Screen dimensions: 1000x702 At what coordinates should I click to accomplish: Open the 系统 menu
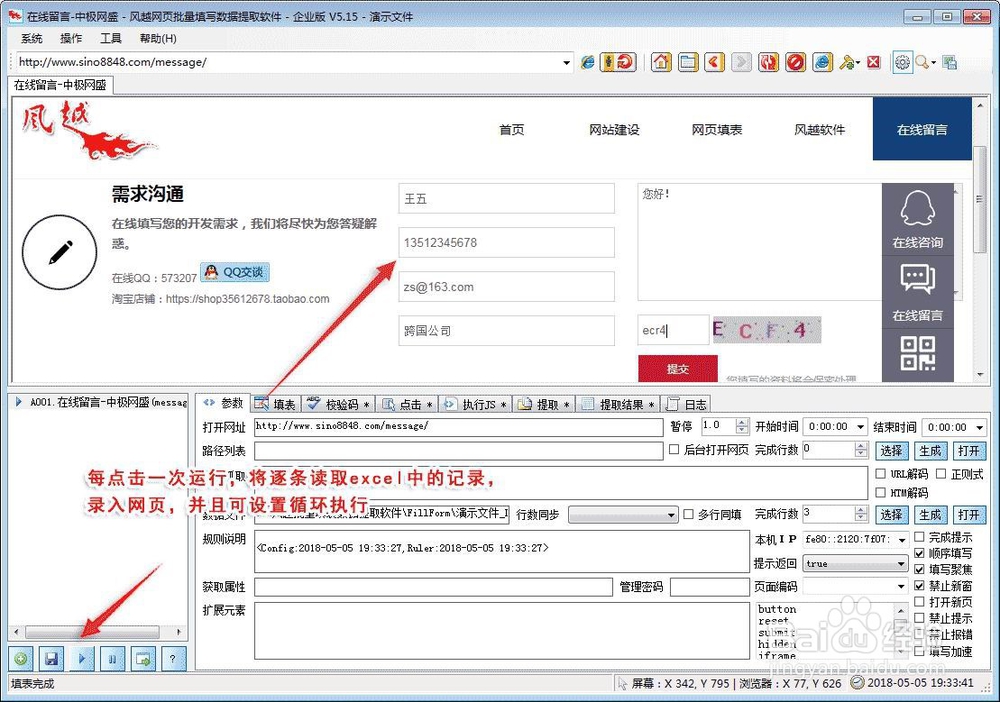pos(31,38)
